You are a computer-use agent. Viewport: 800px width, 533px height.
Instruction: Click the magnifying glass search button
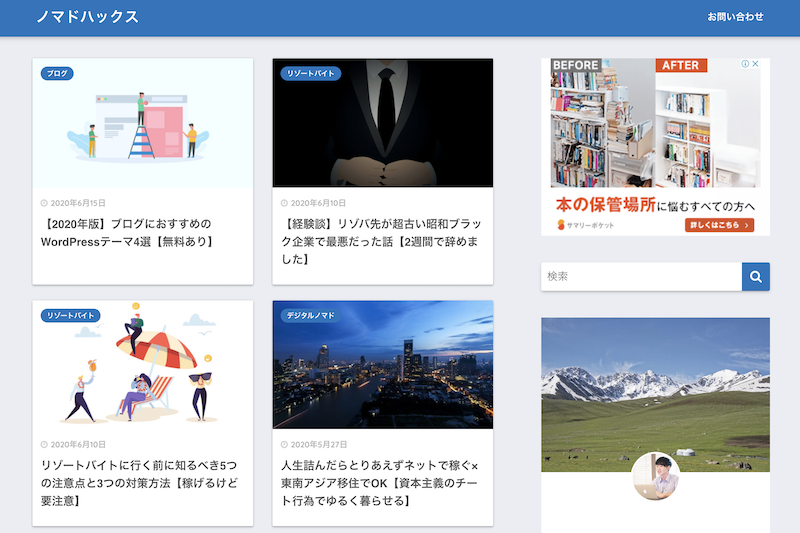click(755, 276)
